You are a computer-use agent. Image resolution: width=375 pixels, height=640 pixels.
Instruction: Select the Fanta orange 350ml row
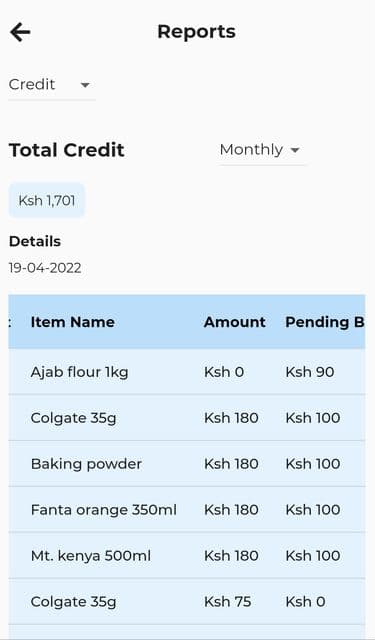coord(187,509)
